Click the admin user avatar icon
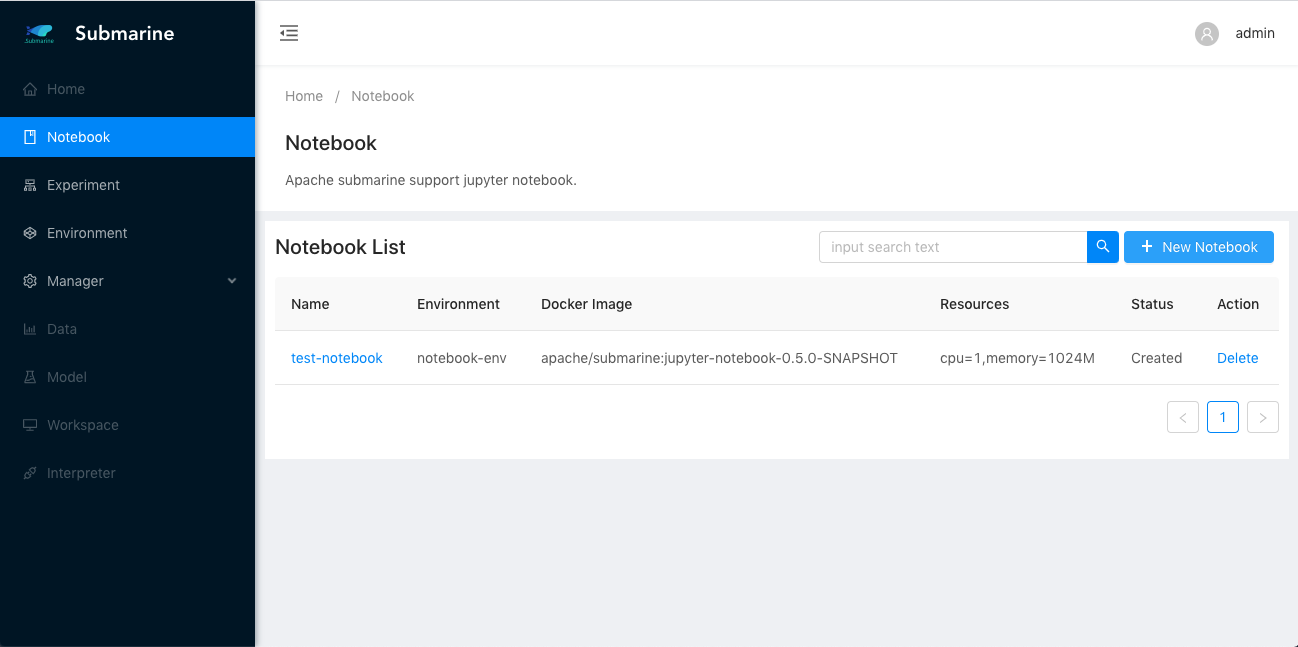The width and height of the screenshot is (1298, 647). coord(1207,34)
